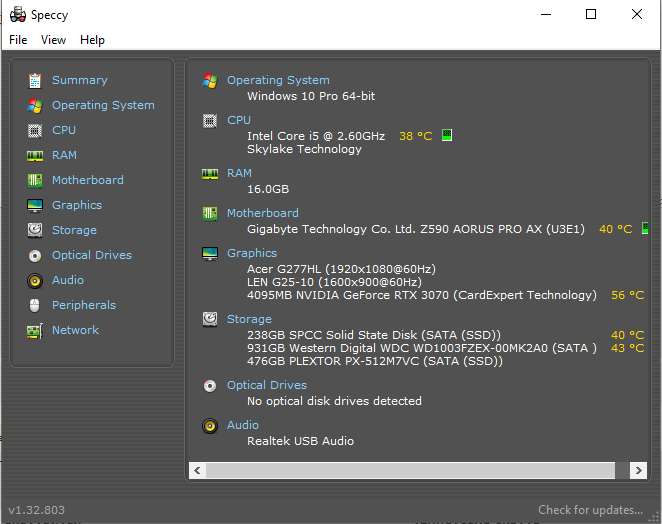Click the Graphics heading link in summary

click(252, 253)
